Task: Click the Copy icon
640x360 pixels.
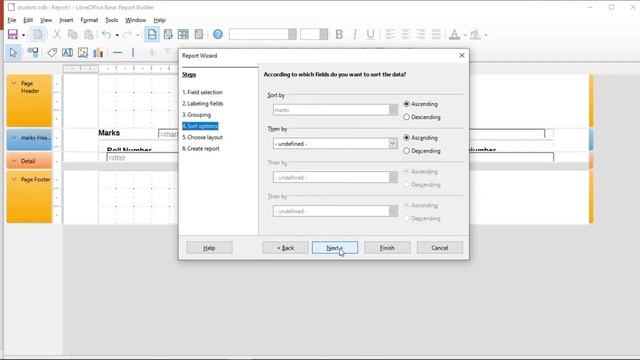Action: (73, 35)
